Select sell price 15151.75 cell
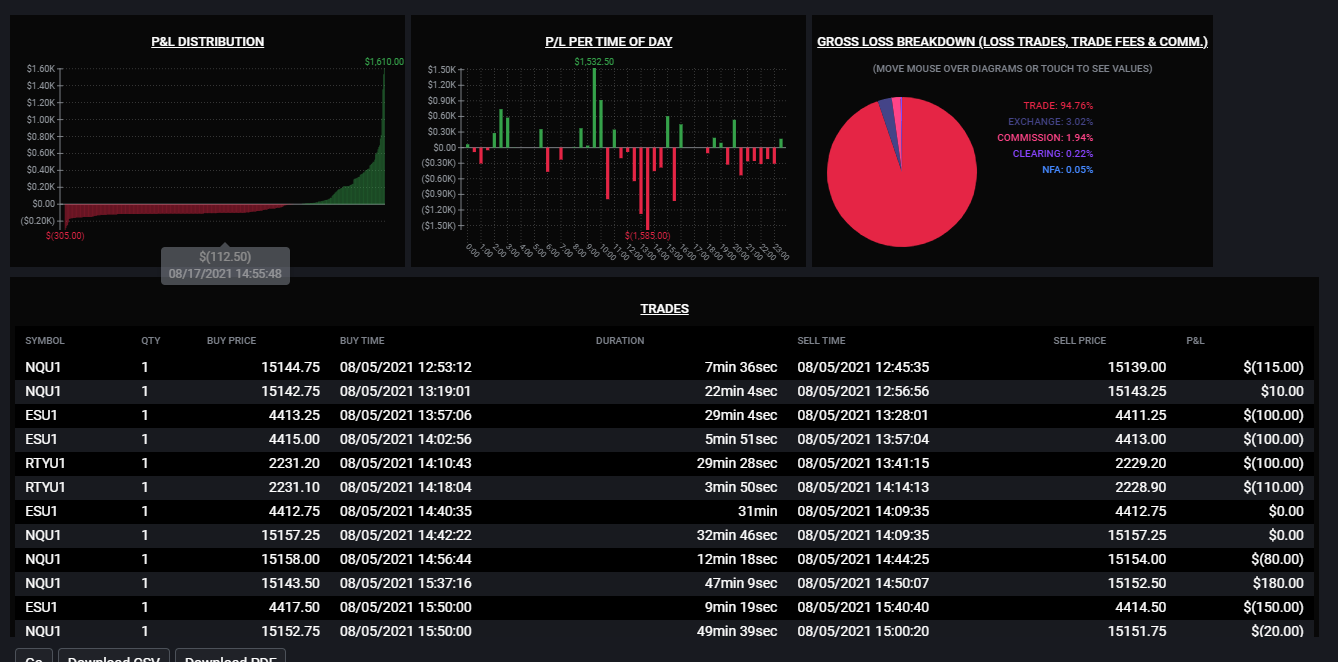 pos(1137,631)
